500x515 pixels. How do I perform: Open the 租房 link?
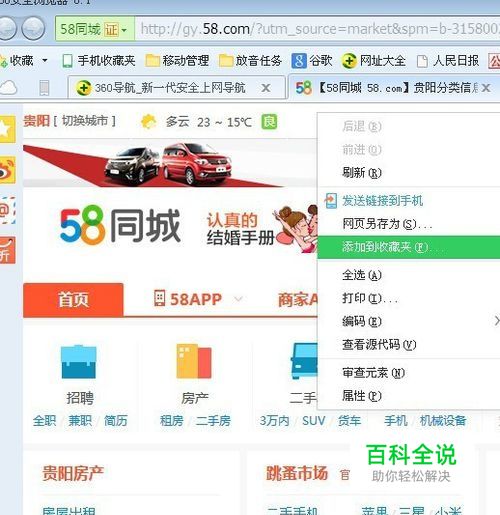pos(172,421)
